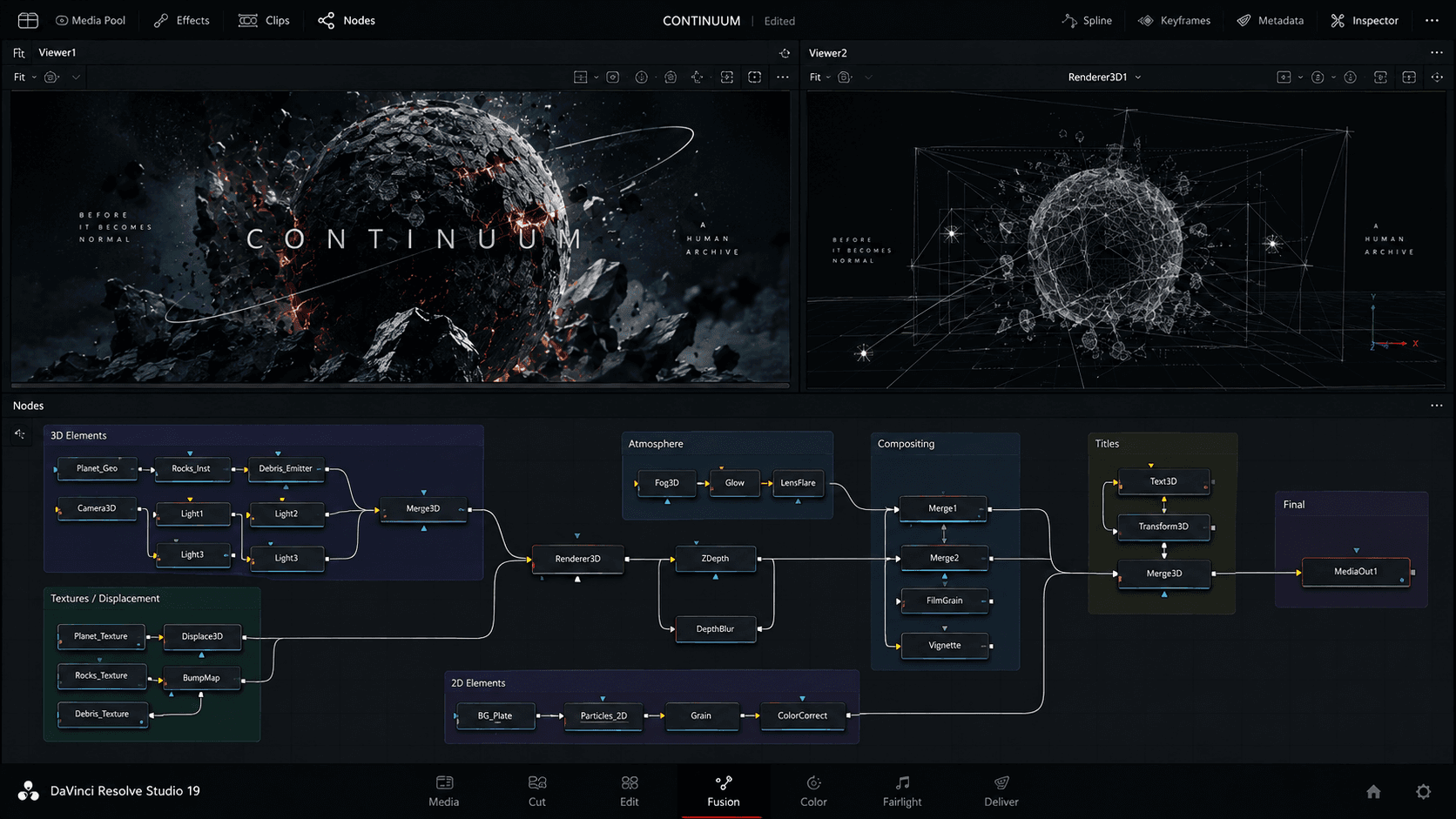Click the rounded-square record icon in Viewer1 toolbar
1456x819 pixels.
pos(613,77)
